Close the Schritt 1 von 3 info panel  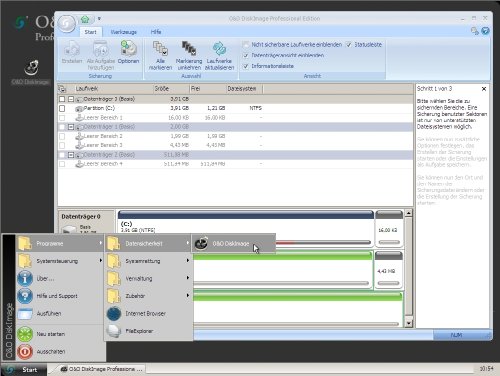pos(484,89)
